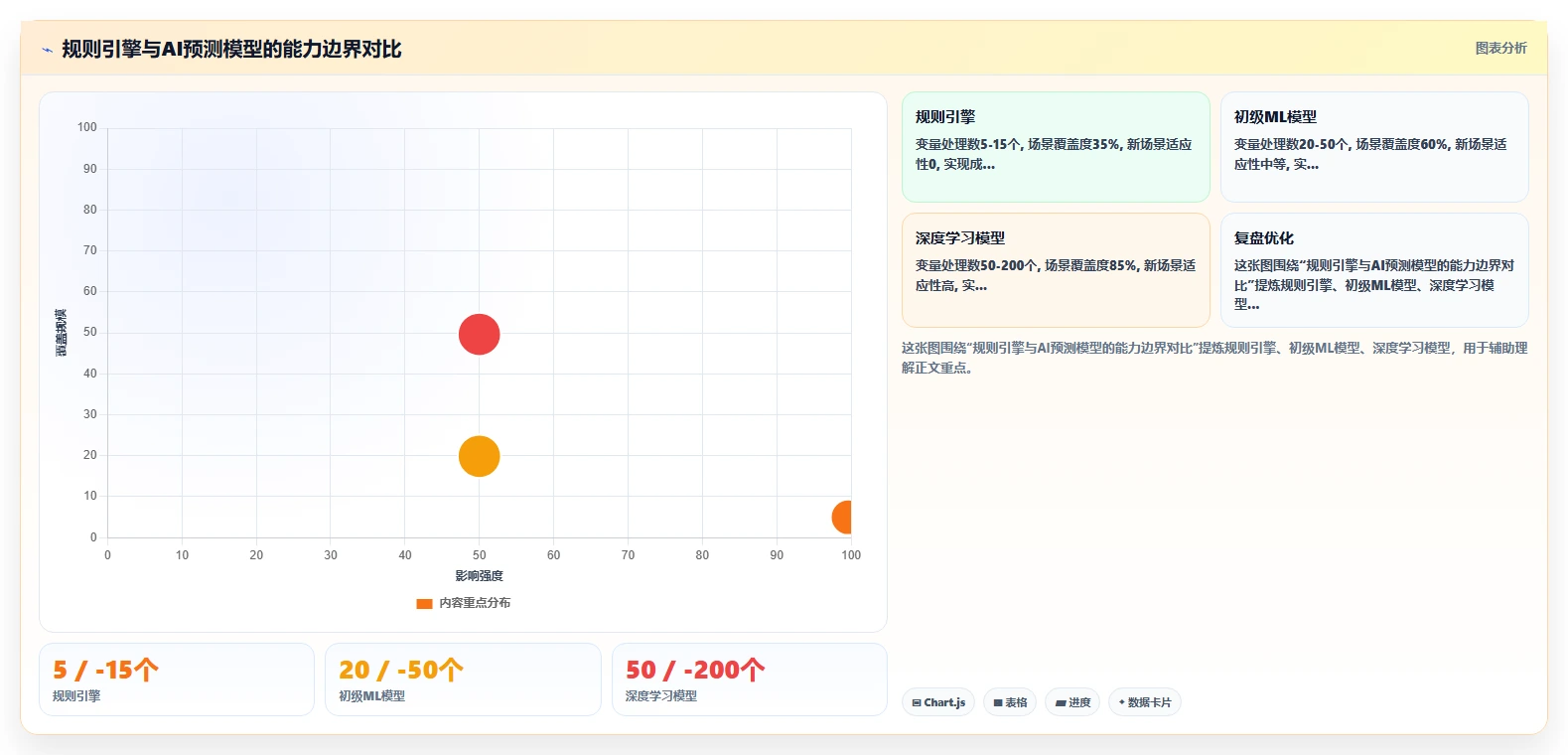This screenshot has height=755, width=1568.
Task: Click the 初级ML模型 caption under '20 / -50个'
Action: tap(372, 696)
